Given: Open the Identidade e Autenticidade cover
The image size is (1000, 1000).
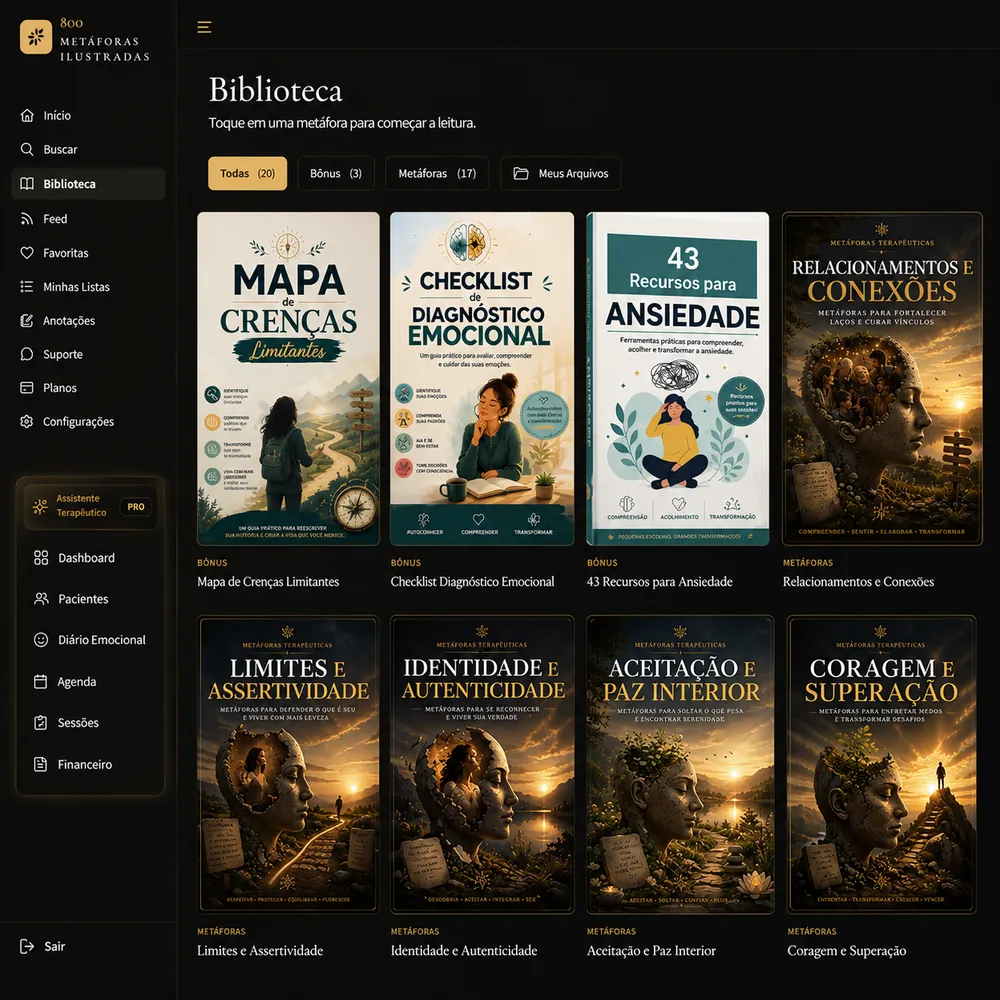Looking at the screenshot, I should [x=482, y=765].
